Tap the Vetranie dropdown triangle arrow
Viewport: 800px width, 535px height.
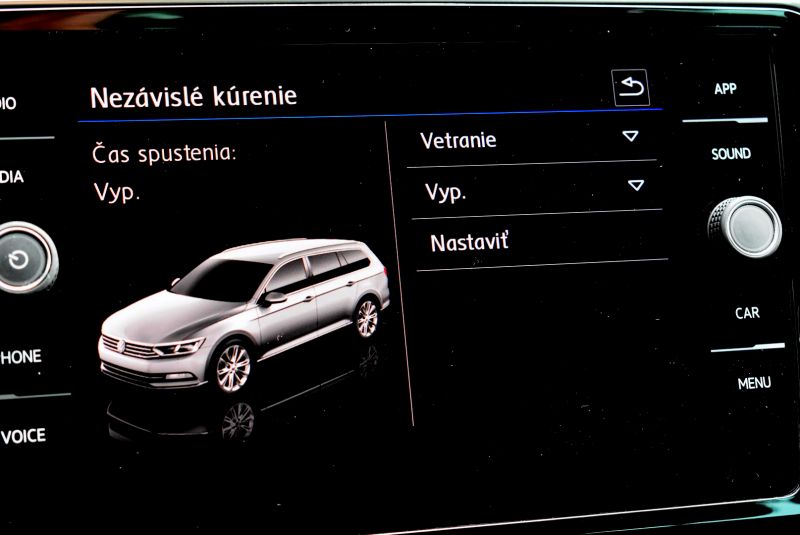(x=631, y=136)
